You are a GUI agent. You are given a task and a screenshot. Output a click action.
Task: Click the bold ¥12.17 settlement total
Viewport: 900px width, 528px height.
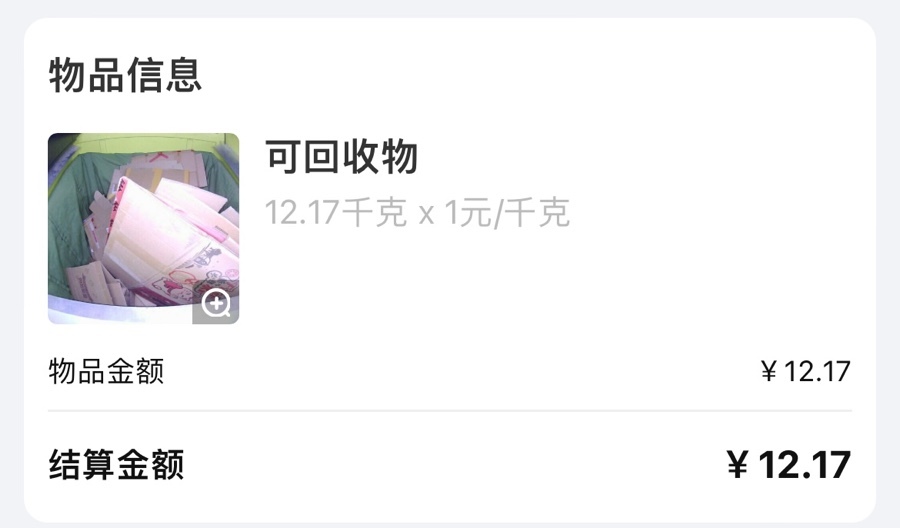(788, 464)
